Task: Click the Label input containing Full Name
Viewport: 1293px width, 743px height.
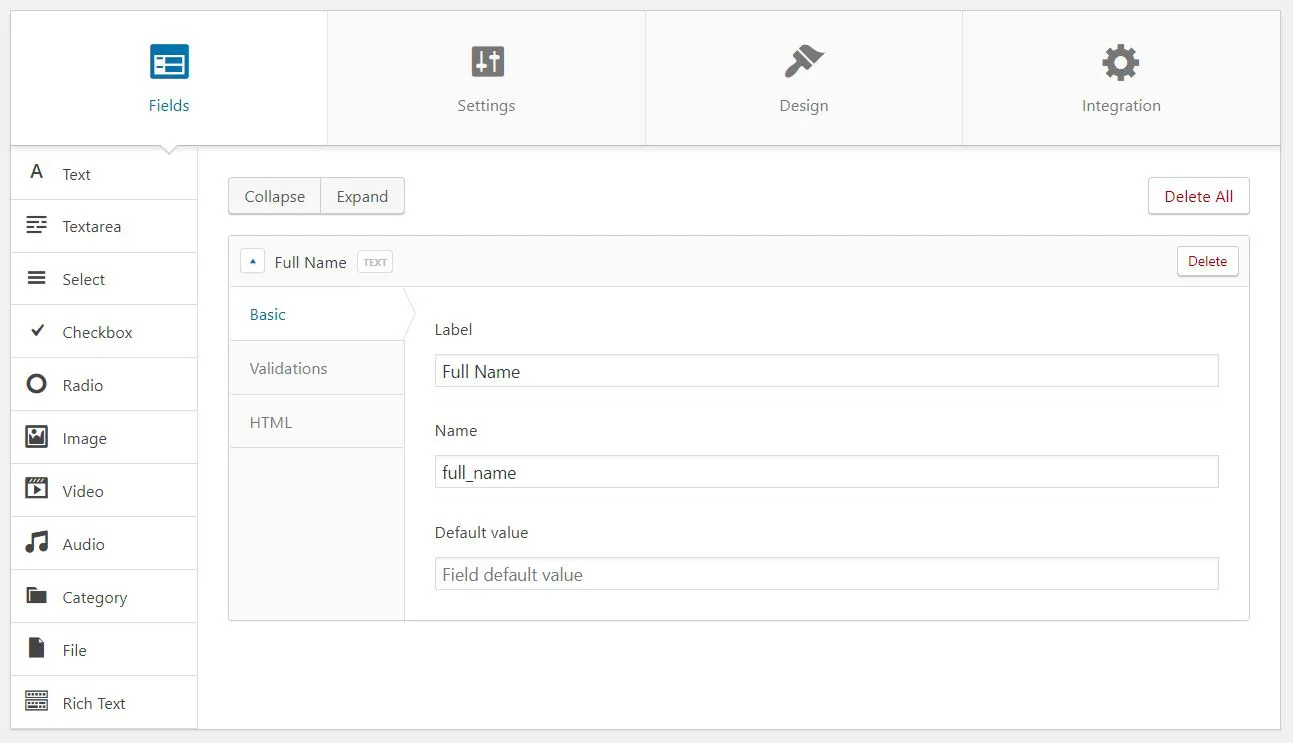Action: point(826,371)
